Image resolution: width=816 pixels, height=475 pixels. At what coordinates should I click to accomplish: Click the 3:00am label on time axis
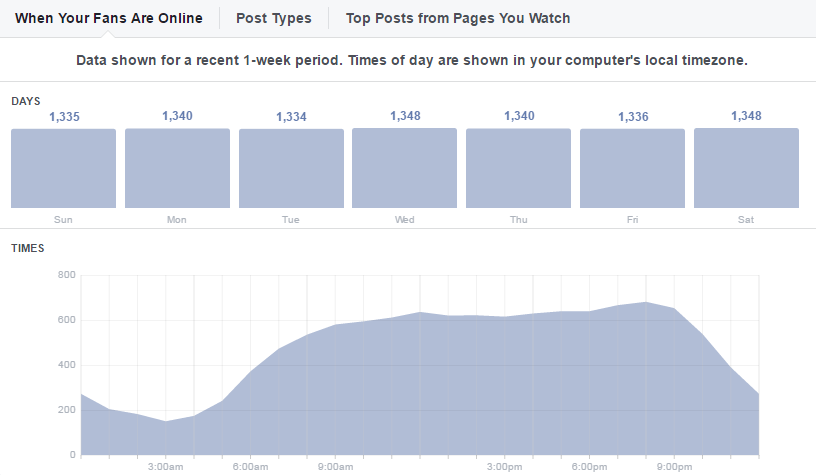pos(165,466)
